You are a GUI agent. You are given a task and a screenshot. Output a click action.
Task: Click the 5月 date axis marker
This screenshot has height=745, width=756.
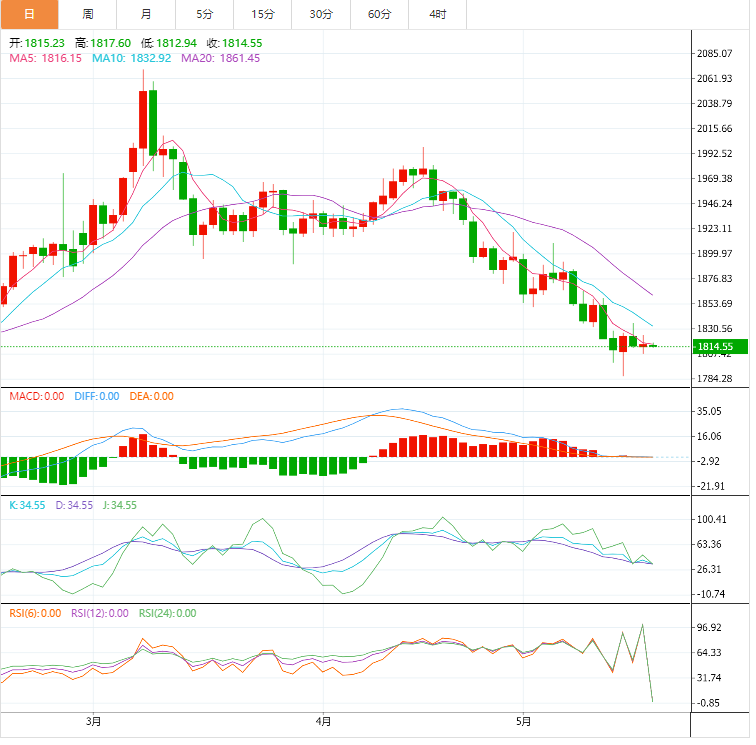524,722
